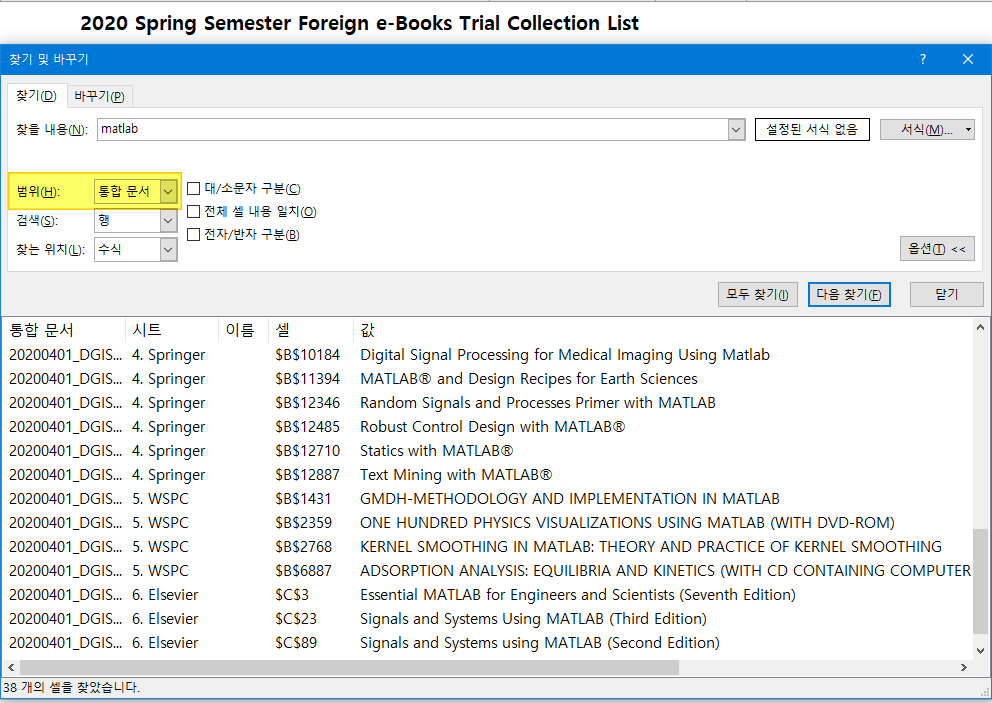This screenshot has width=992, height=703.
Task: Select result row Digital Signal Processing for Medical Imaging
Action: coord(487,355)
